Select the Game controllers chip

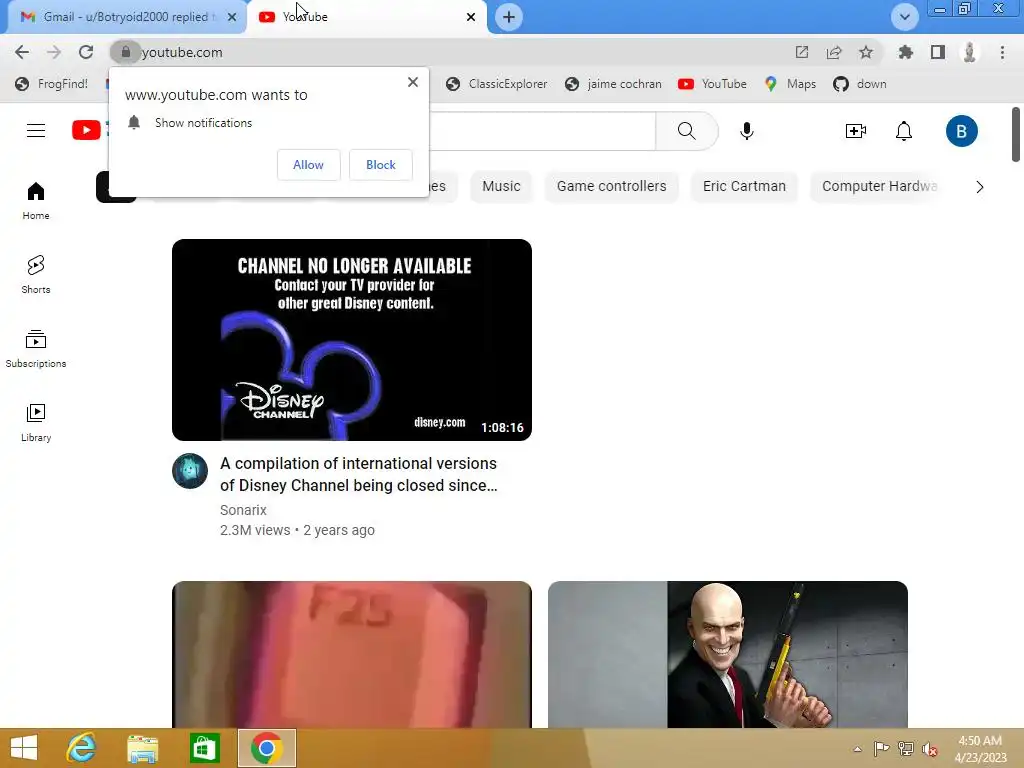(x=611, y=186)
